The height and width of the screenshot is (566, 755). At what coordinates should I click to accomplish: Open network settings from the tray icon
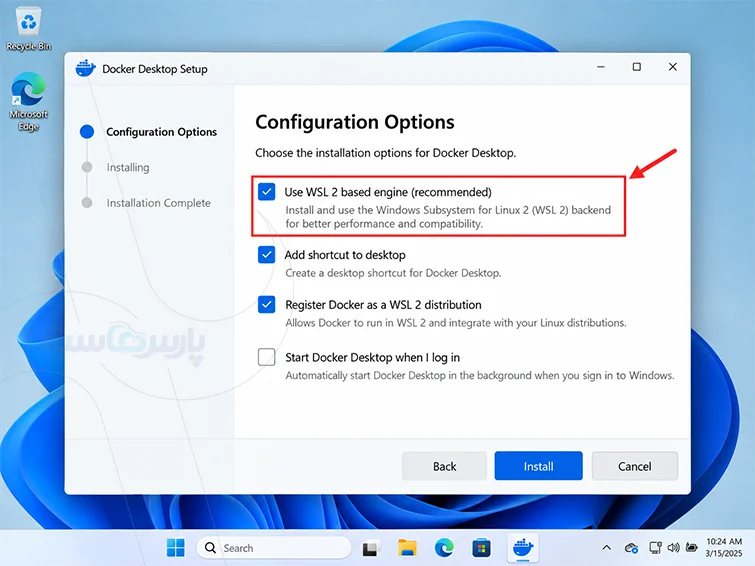click(x=655, y=548)
